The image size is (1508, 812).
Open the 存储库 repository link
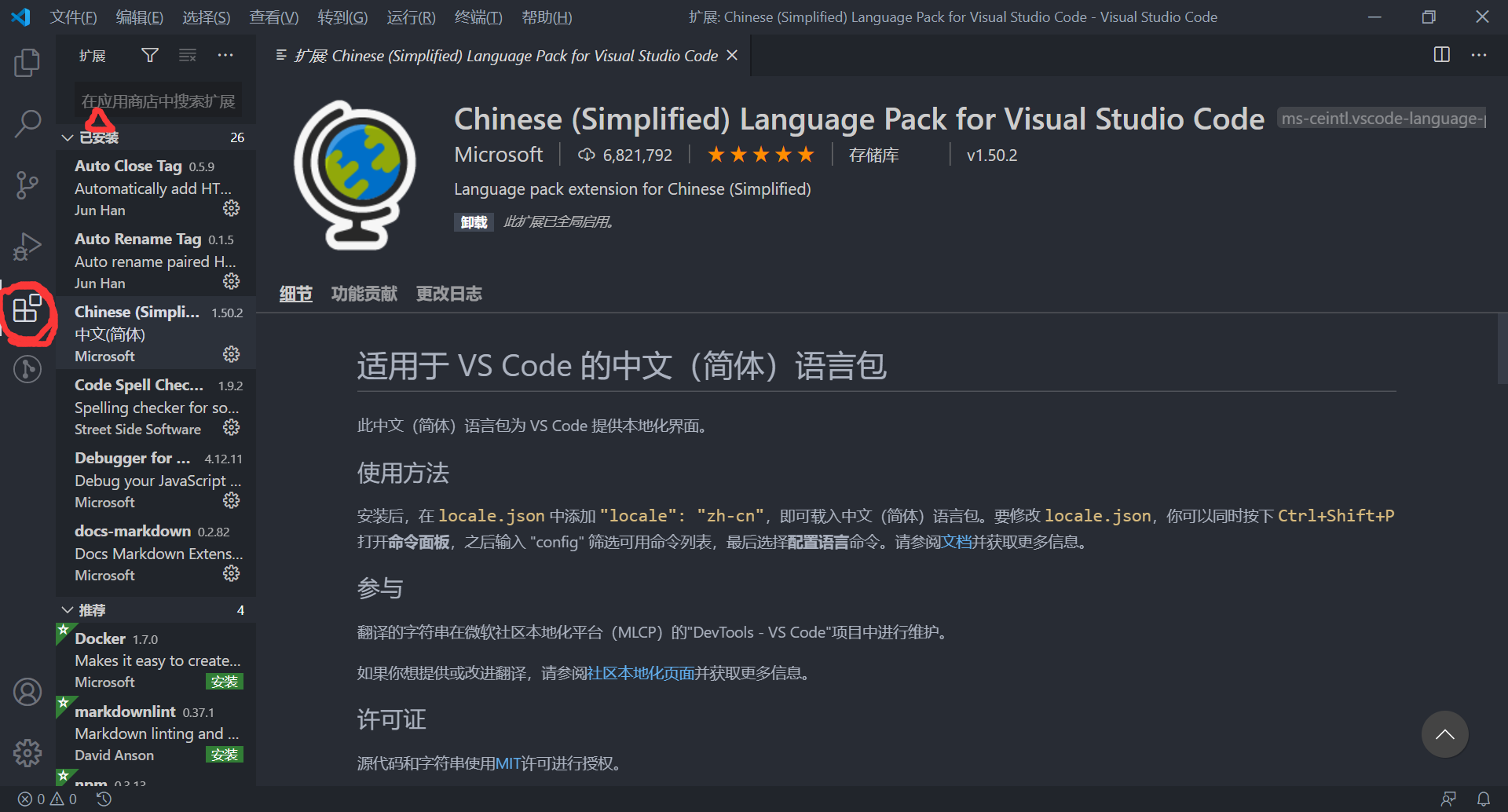[873, 155]
